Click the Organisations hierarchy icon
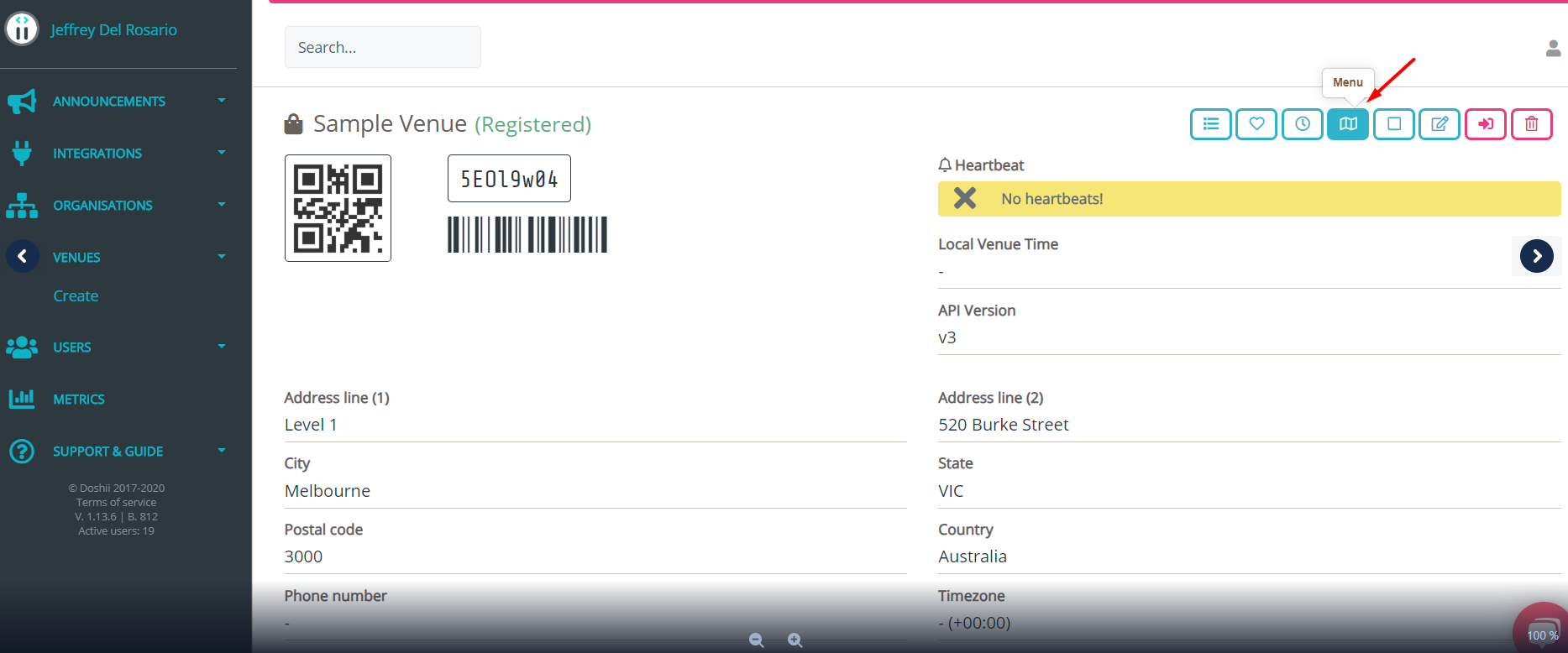The width and height of the screenshot is (1568, 653). click(22, 206)
